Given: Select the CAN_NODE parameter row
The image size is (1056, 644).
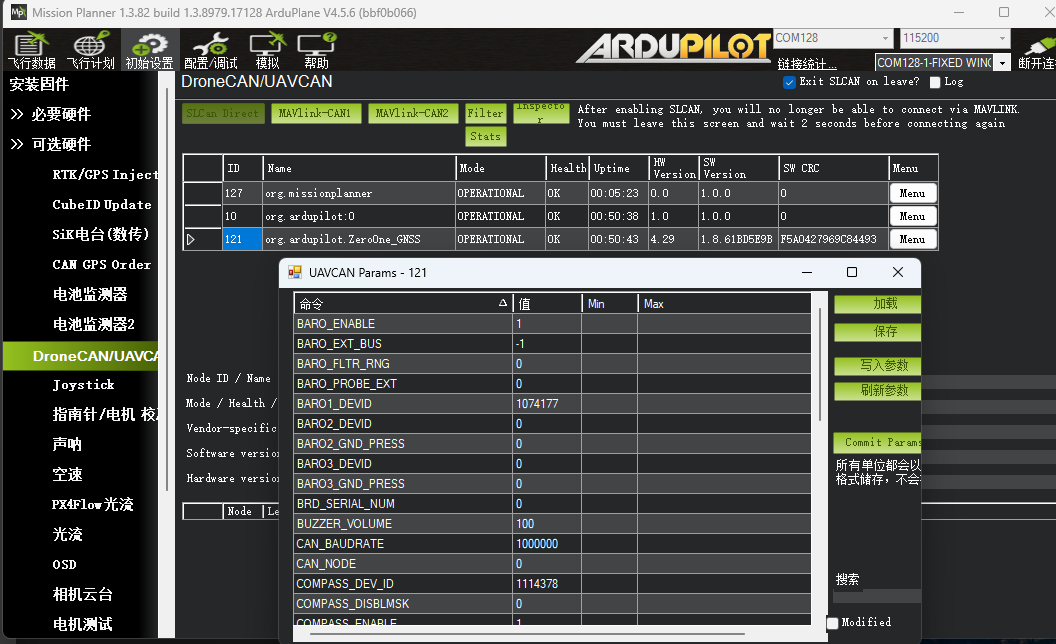Looking at the screenshot, I should (x=552, y=563).
